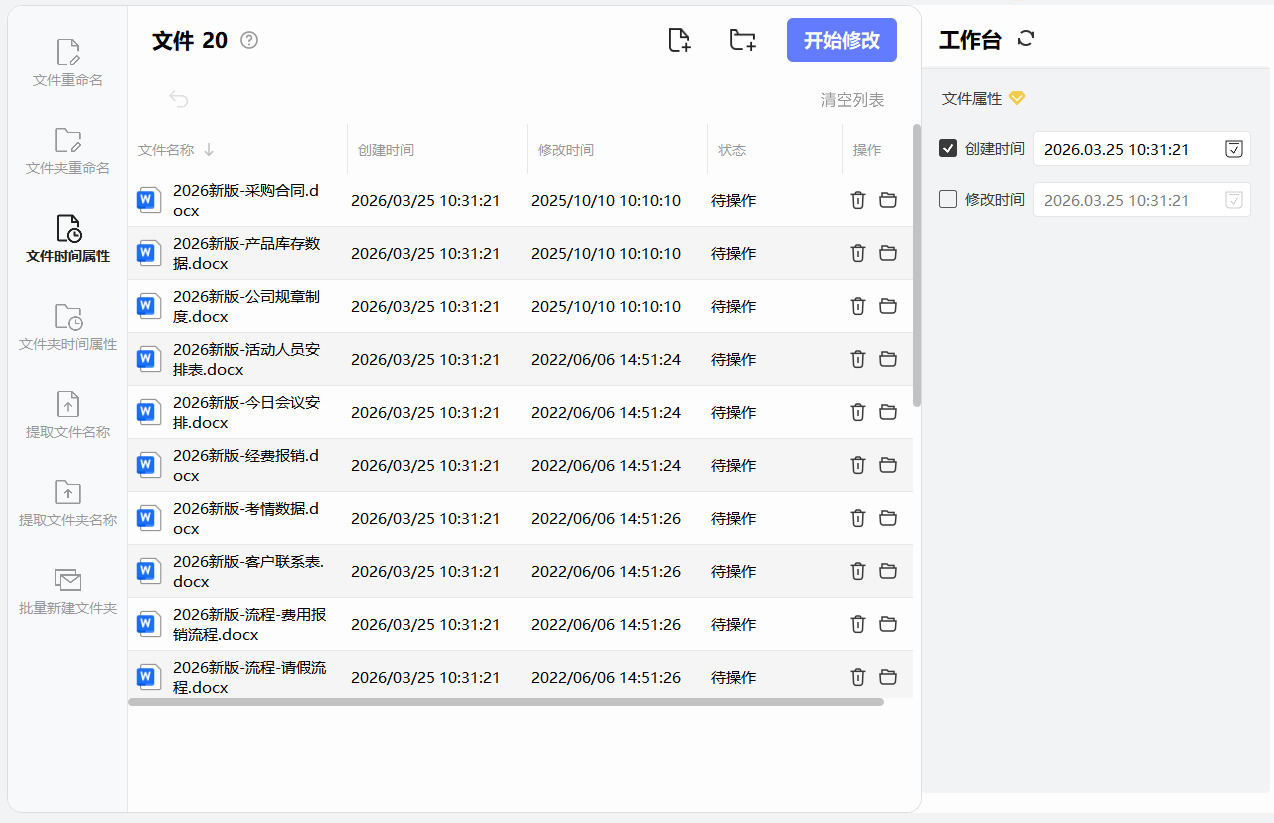Open the 提取文件夹名称 sidebar tool
The height and width of the screenshot is (823, 1274).
(x=68, y=502)
